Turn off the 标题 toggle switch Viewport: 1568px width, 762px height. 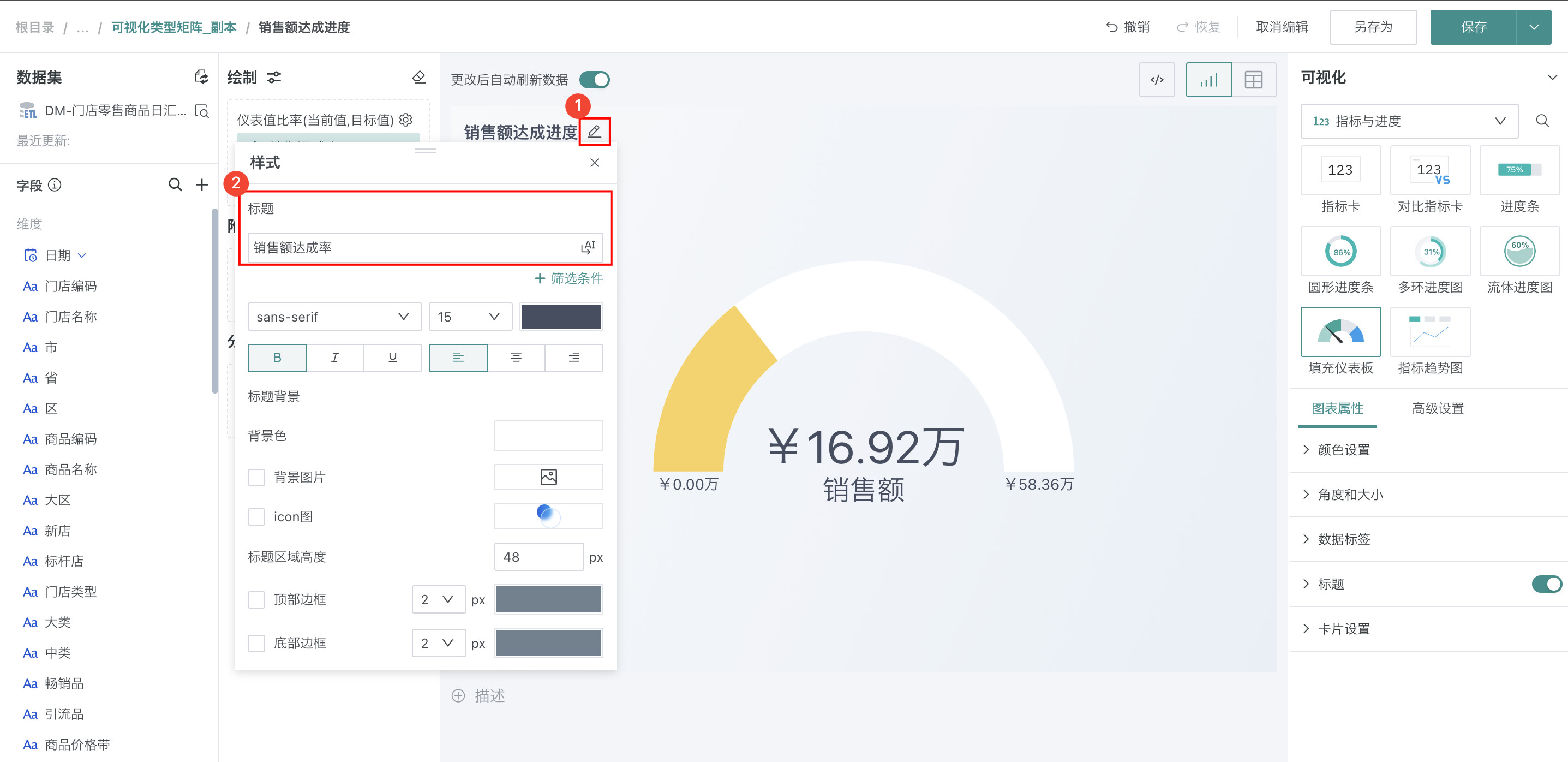pyautogui.click(x=1546, y=584)
